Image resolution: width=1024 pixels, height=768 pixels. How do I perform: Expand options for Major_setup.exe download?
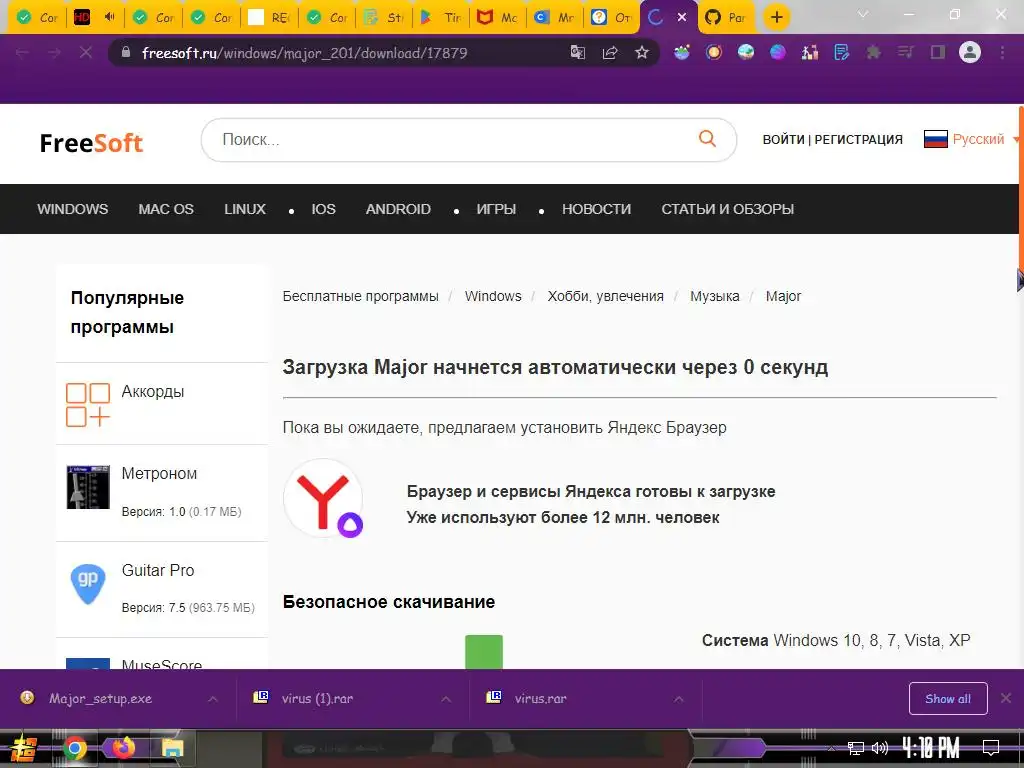(213, 699)
